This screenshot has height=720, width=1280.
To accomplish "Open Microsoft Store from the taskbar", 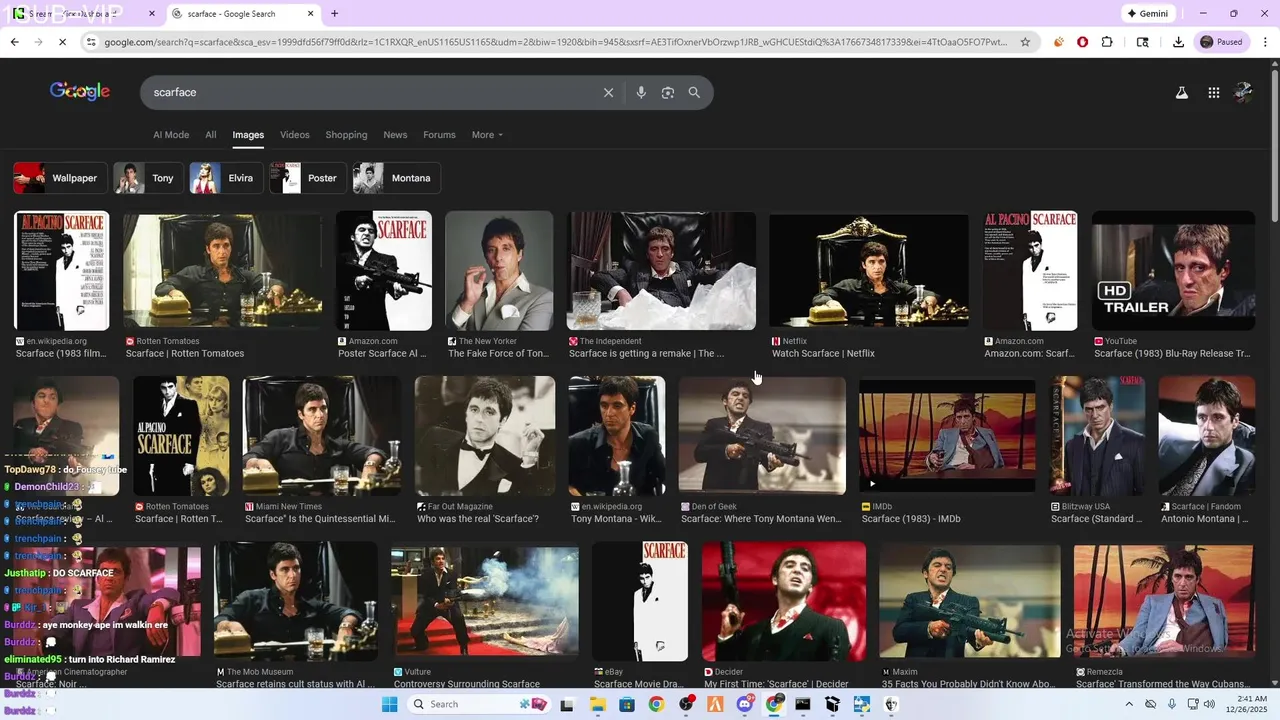I will pos(626,704).
